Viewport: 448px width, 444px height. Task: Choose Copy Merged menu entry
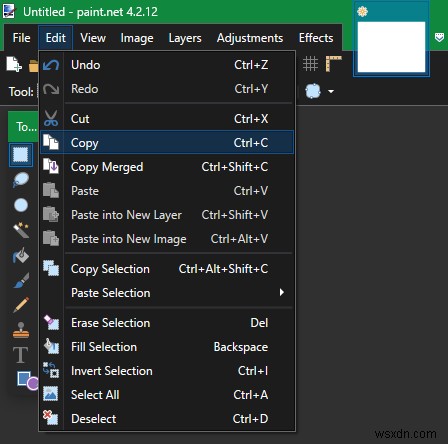pyautogui.click(x=167, y=167)
